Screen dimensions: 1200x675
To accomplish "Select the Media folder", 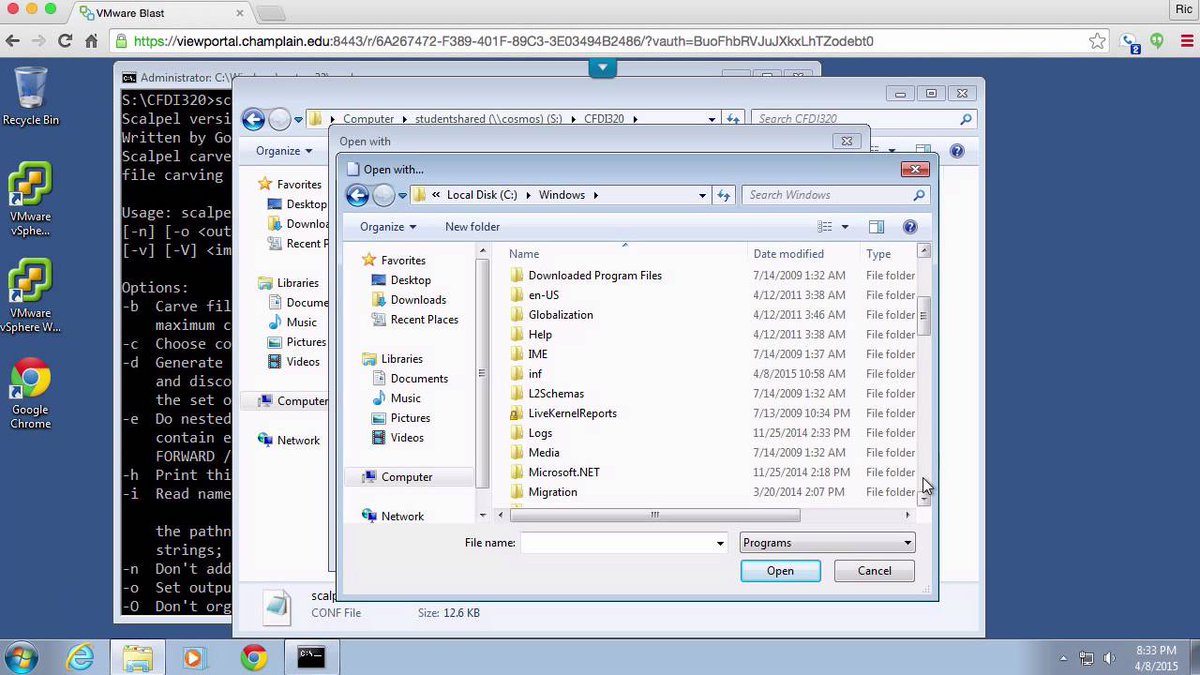I will [543, 453].
